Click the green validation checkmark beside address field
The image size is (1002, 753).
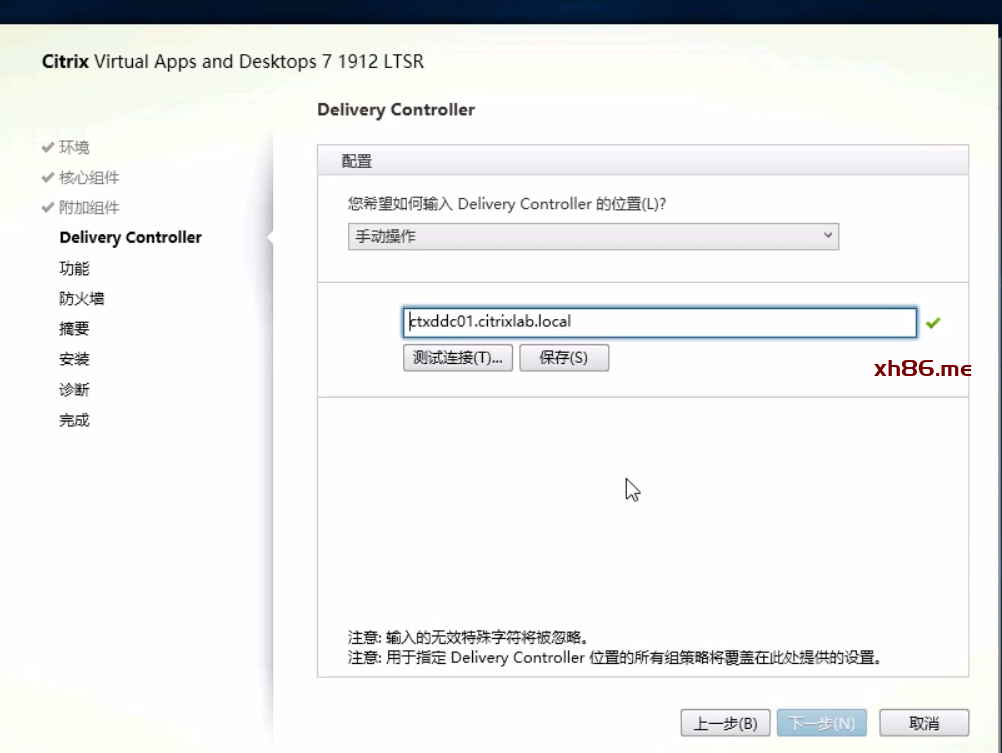pos(933,323)
